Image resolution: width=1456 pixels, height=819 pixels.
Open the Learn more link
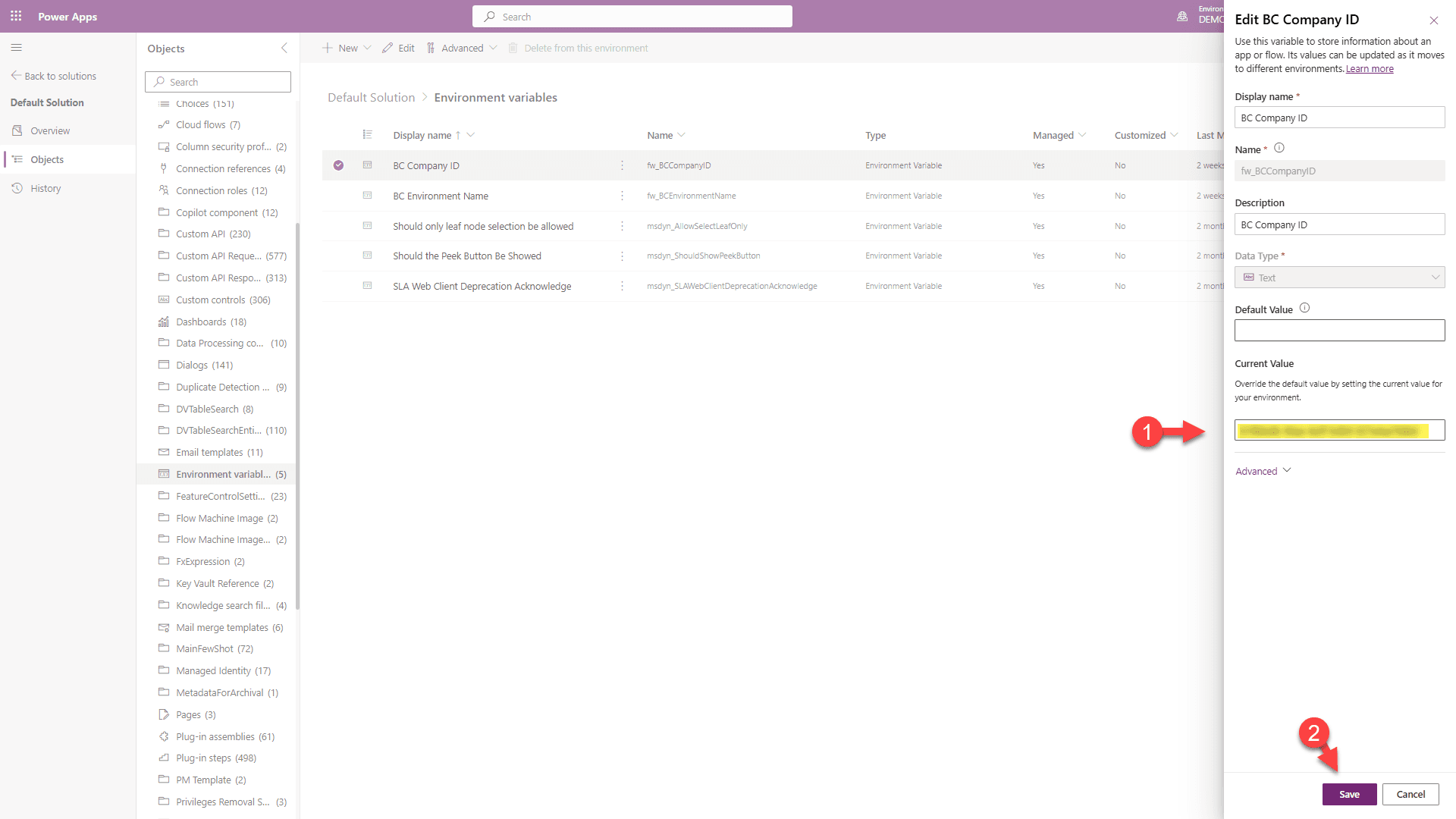tap(1369, 69)
